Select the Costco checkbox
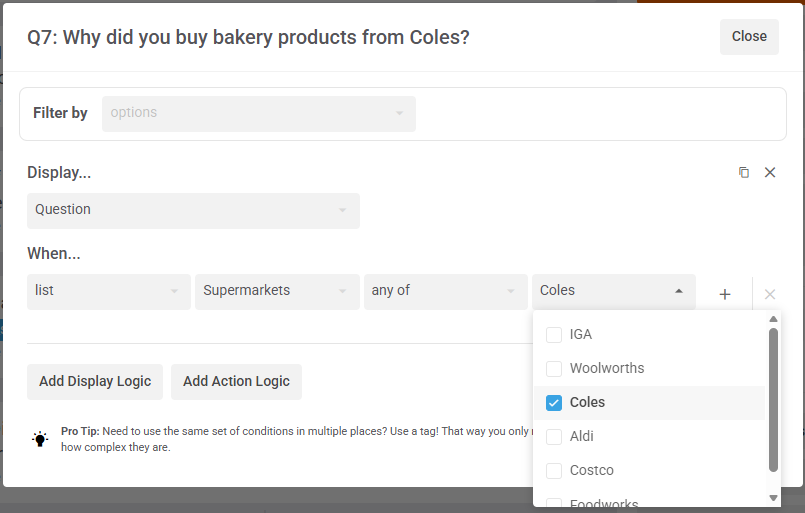 [554, 470]
